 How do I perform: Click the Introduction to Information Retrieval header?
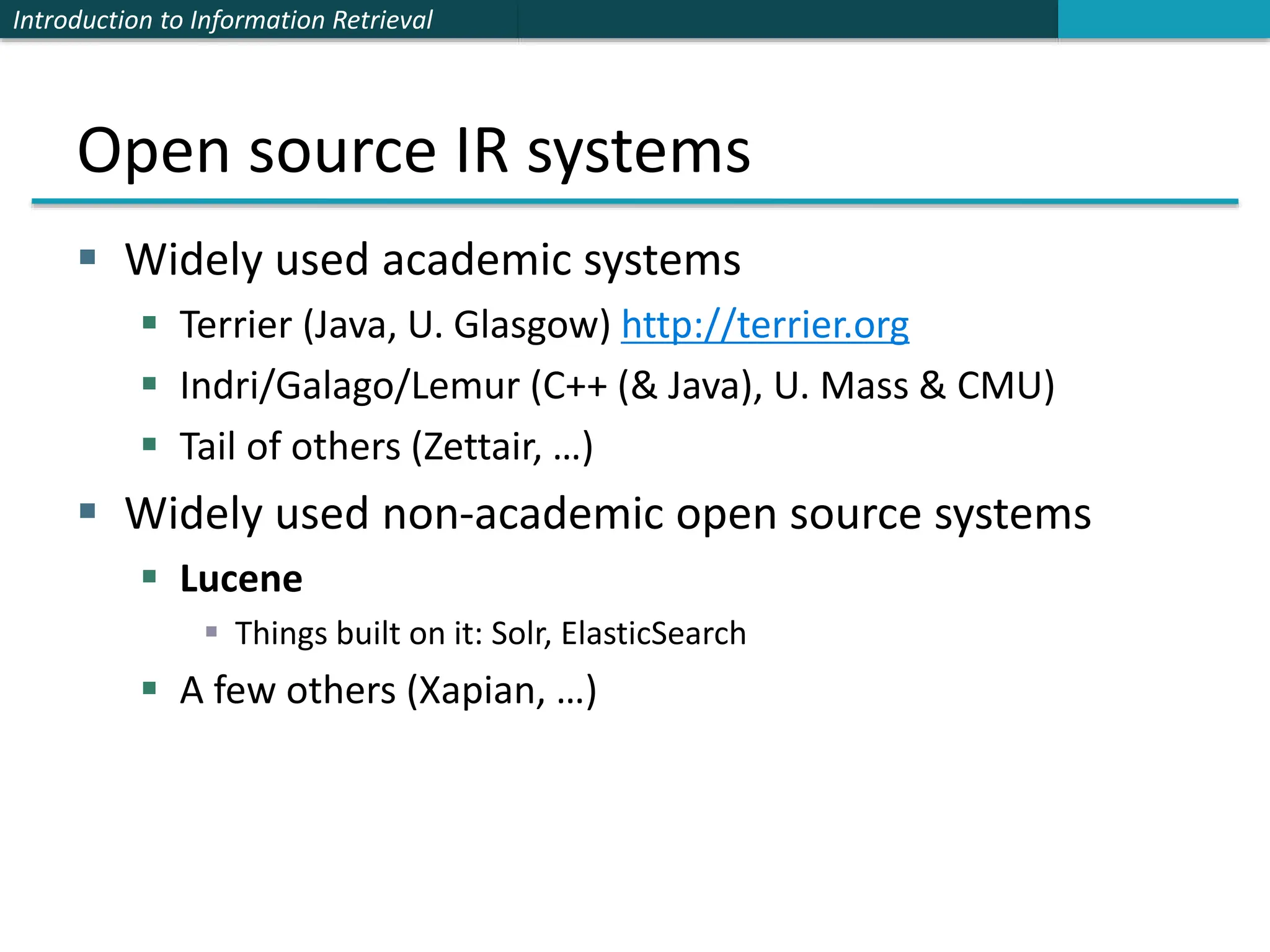(223, 20)
